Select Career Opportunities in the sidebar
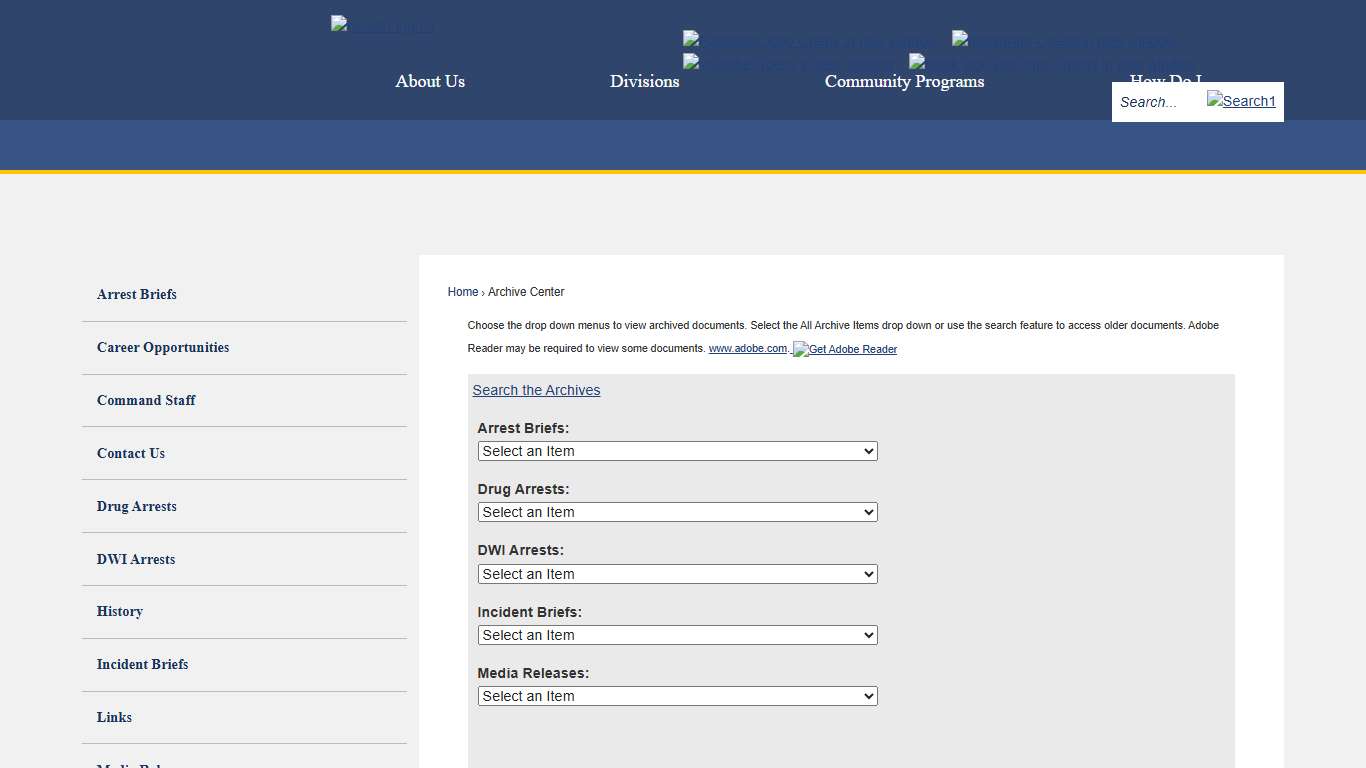Viewport: 1366px width, 768px height. tap(163, 347)
